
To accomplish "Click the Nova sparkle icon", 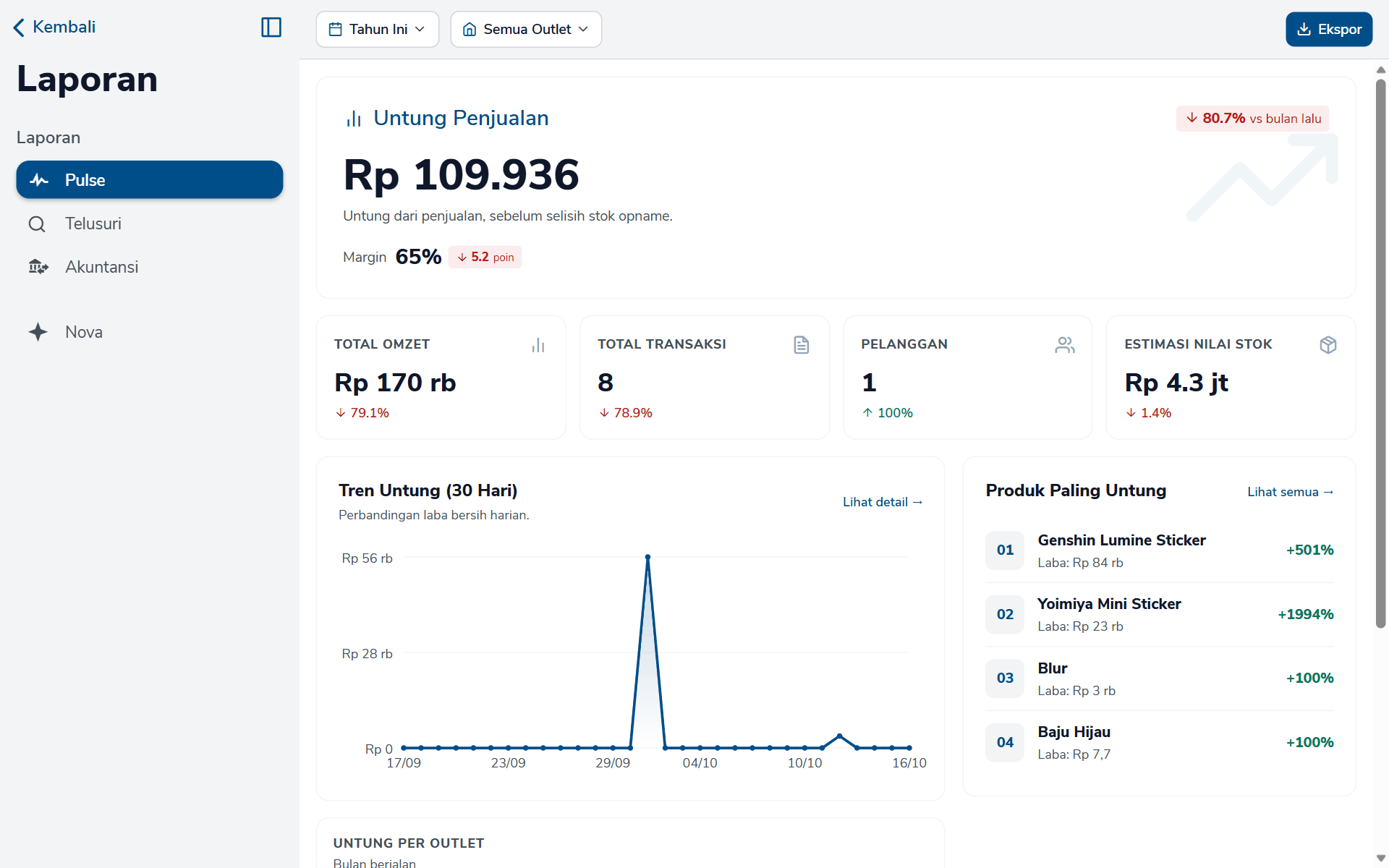I will click(x=38, y=332).
